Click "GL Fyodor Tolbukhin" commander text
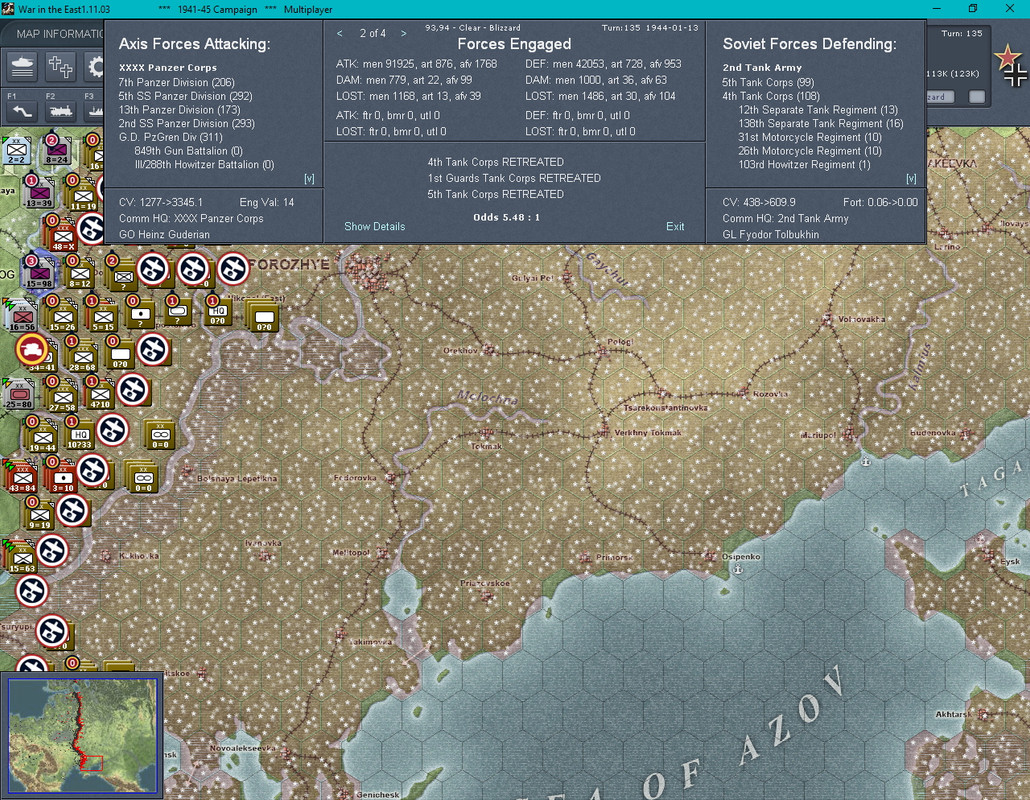This screenshot has height=800, width=1030. 771,234
